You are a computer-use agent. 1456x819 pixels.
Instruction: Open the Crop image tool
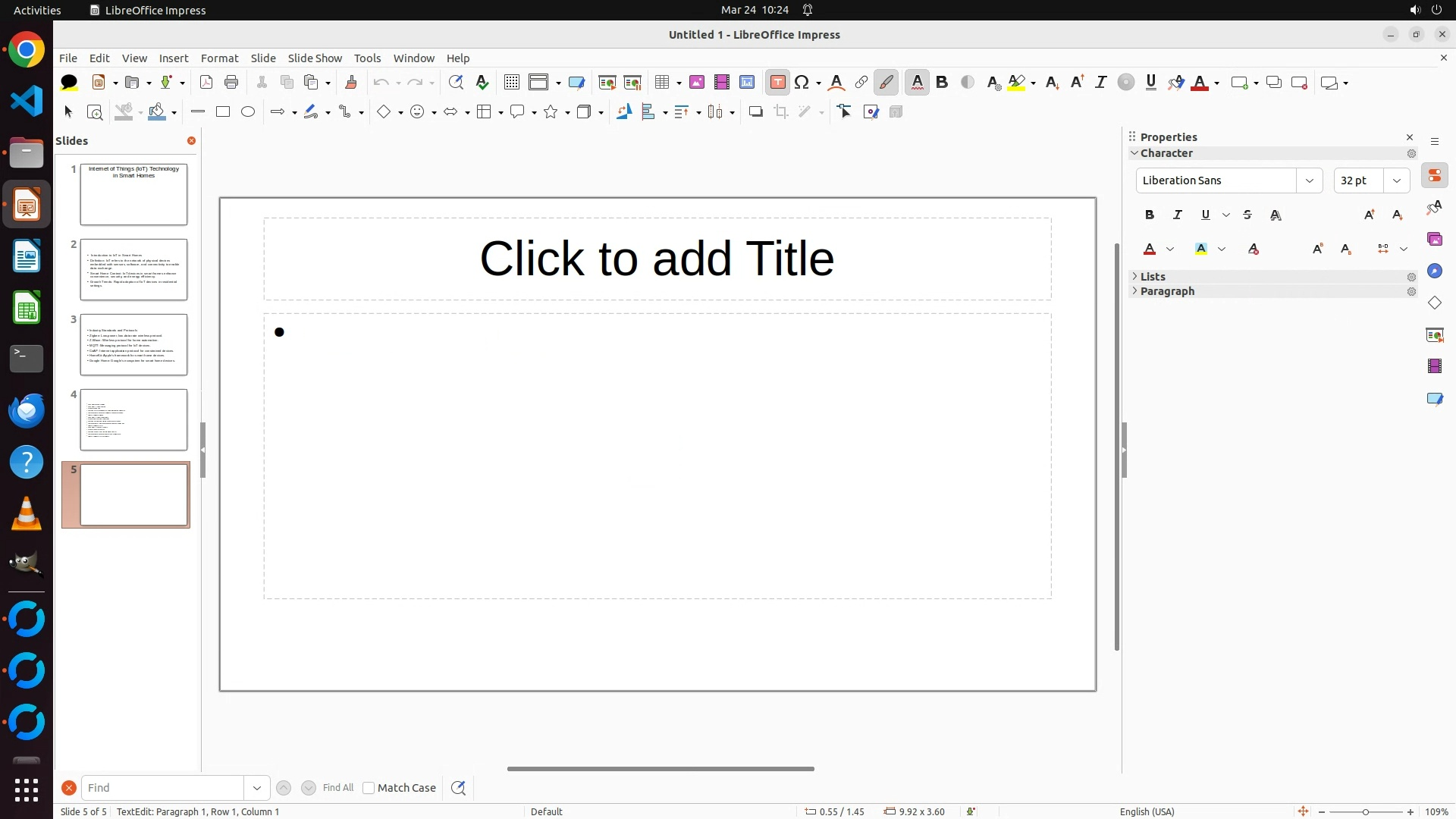(x=781, y=112)
